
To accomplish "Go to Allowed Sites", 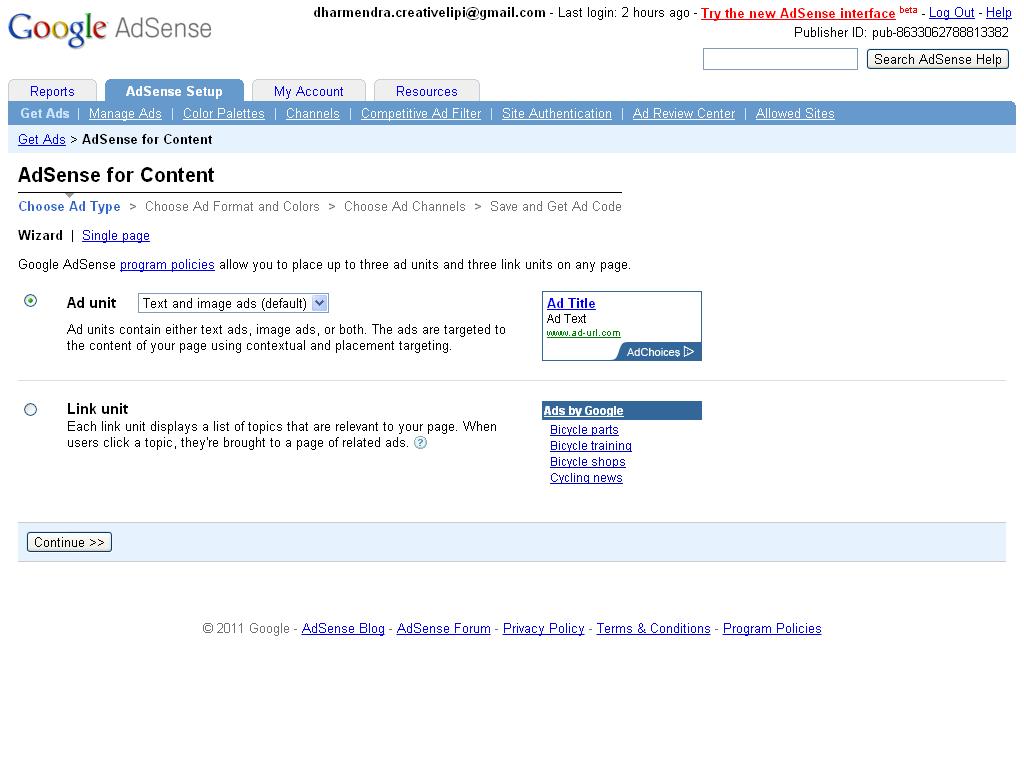I will pyautogui.click(x=795, y=114).
